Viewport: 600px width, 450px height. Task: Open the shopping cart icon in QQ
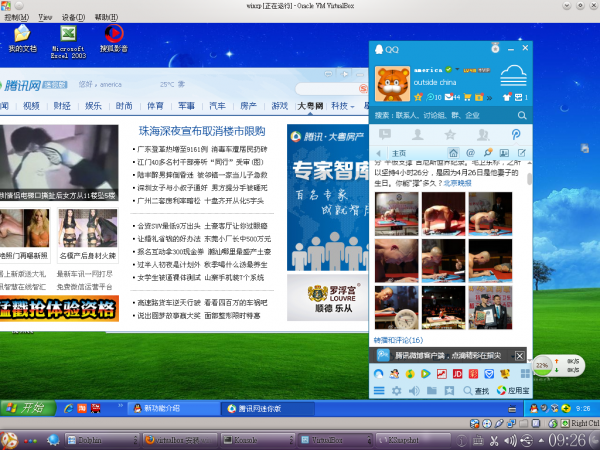467,97
